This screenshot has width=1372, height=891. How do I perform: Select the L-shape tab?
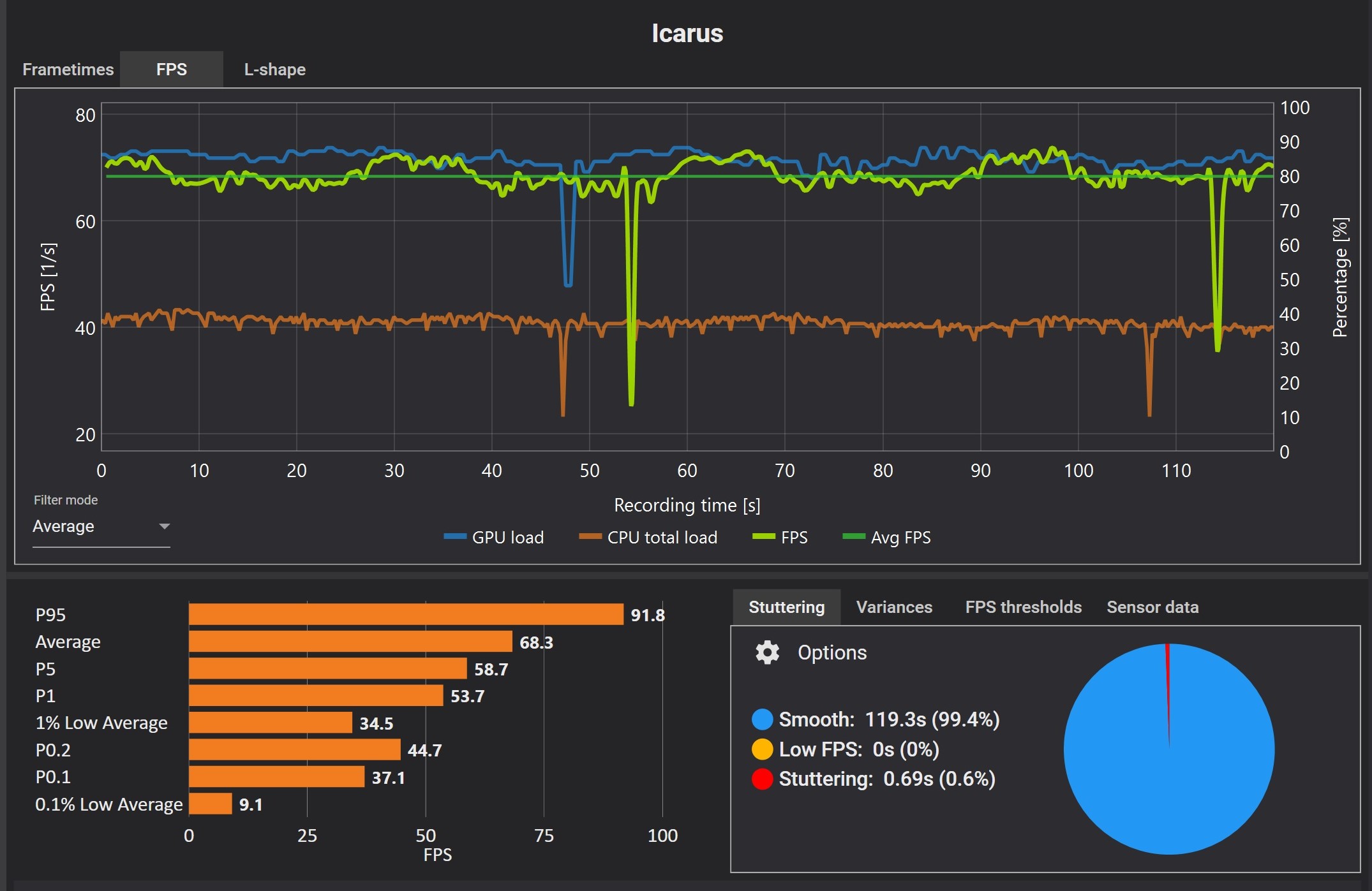pyautogui.click(x=274, y=70)
